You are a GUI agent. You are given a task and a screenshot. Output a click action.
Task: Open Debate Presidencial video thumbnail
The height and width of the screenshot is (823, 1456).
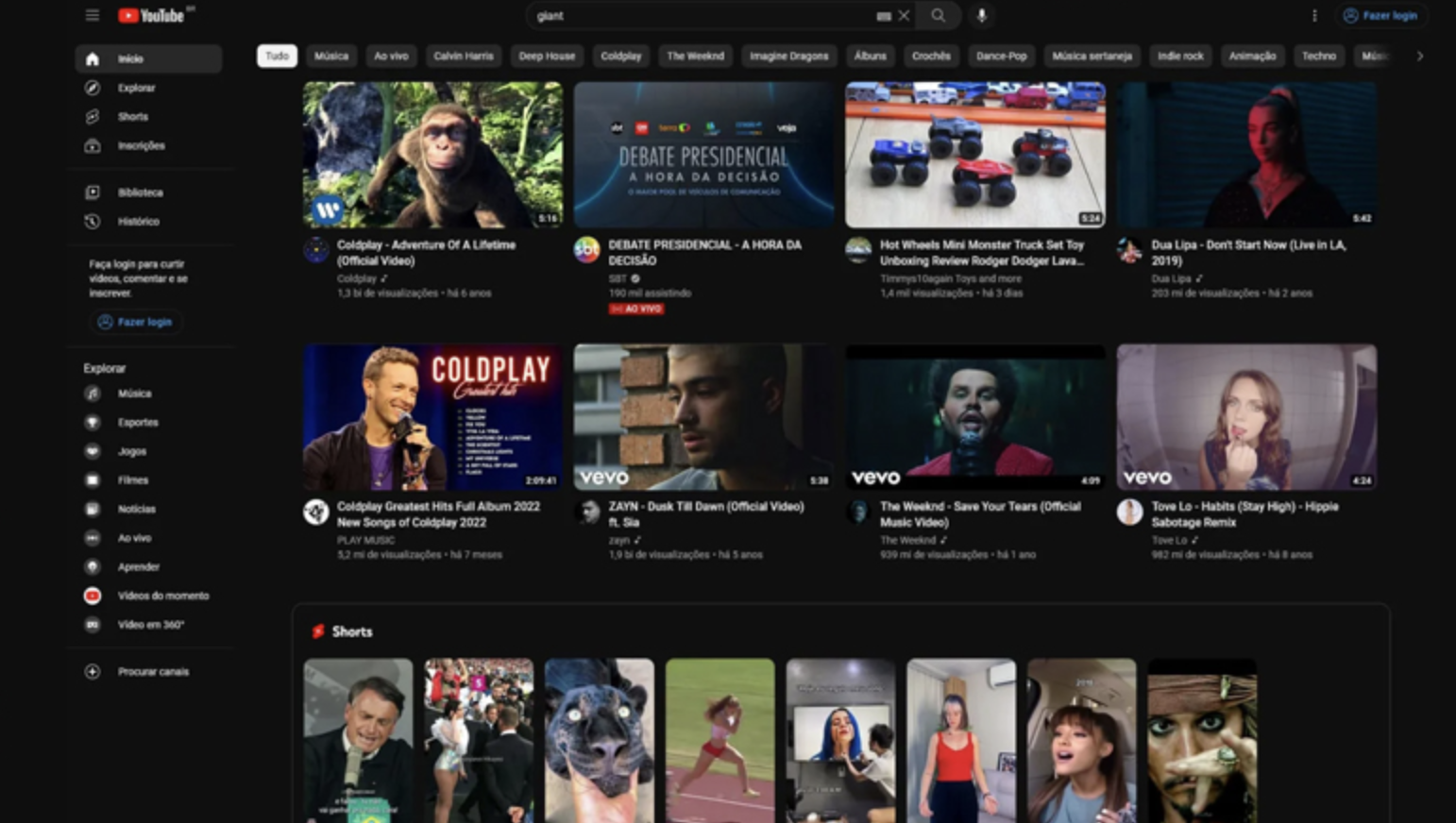click(703, 155)
